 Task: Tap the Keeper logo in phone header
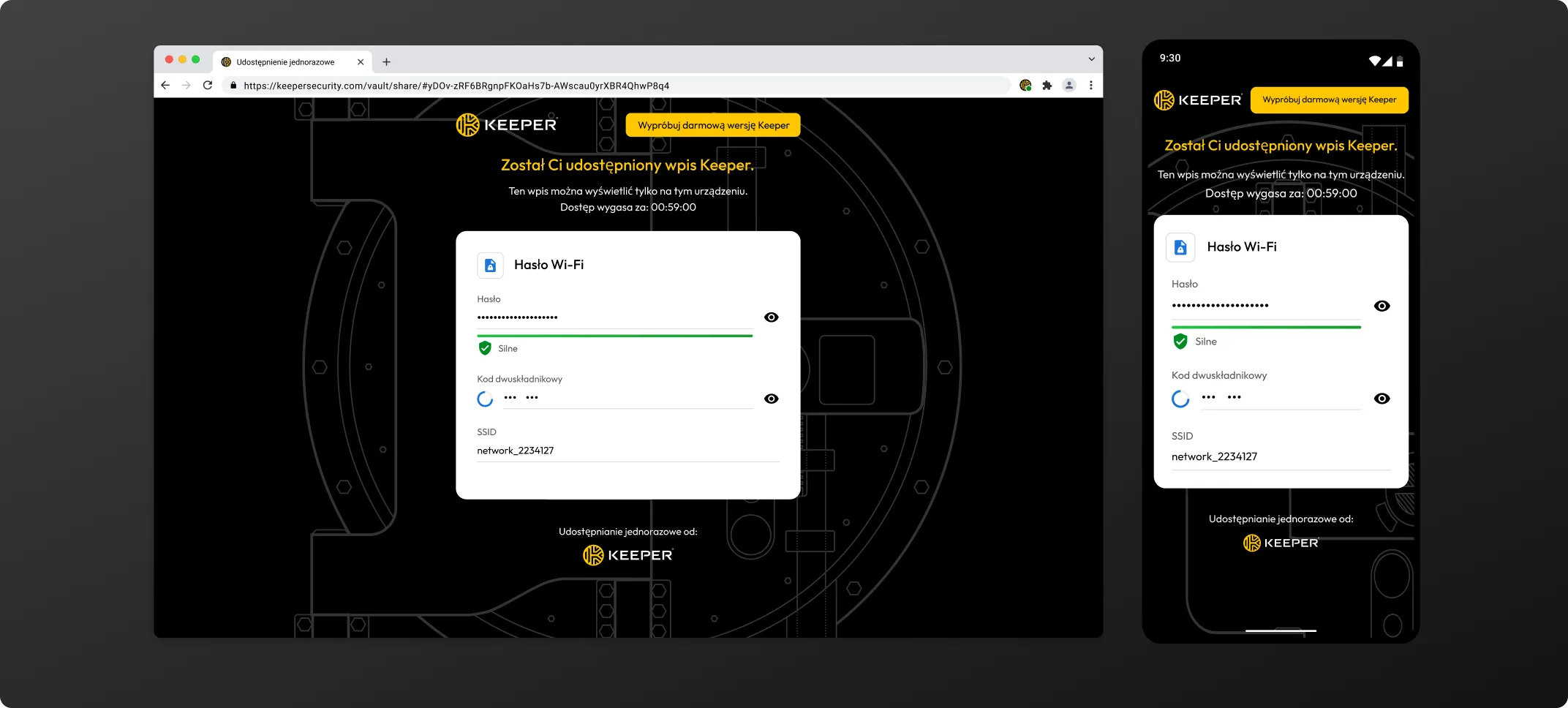point(1197,100)
